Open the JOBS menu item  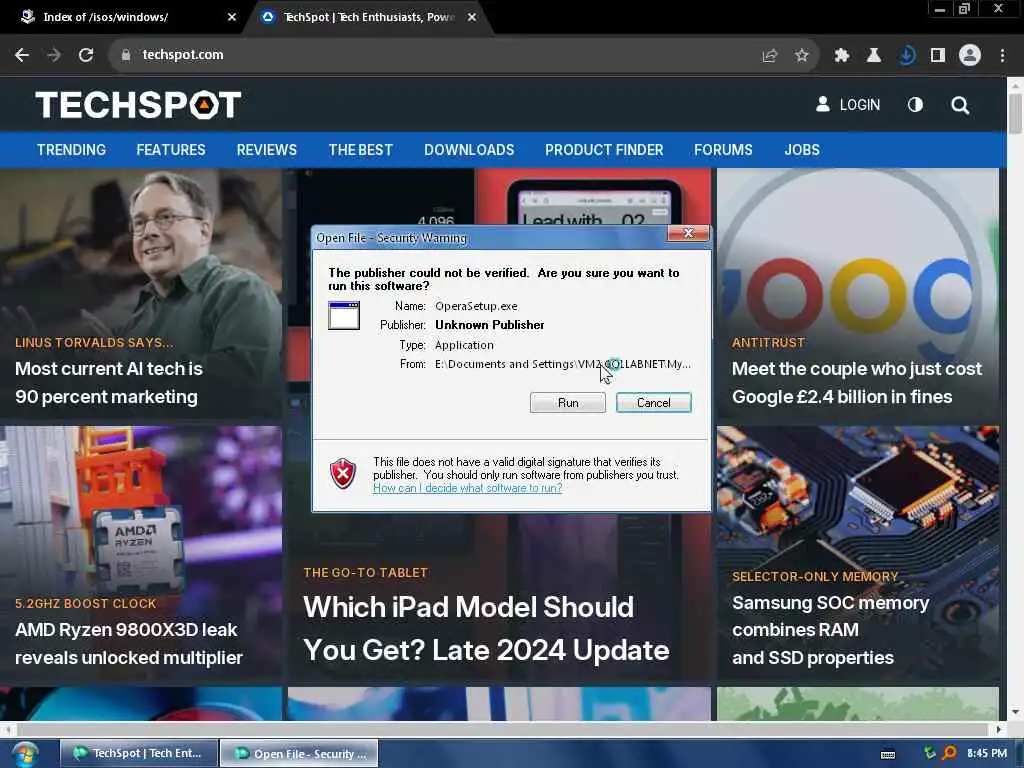click(x=802, y=150)
